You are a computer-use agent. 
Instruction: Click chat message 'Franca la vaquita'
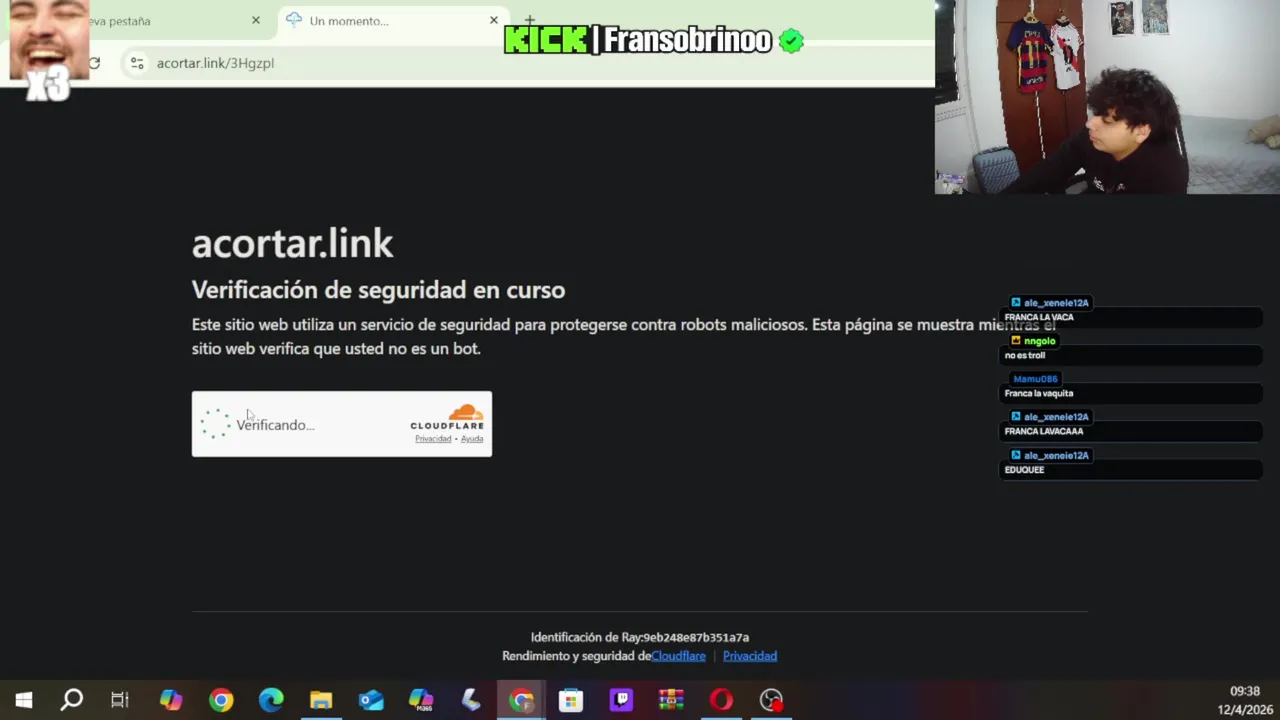tap(1039, 393)
